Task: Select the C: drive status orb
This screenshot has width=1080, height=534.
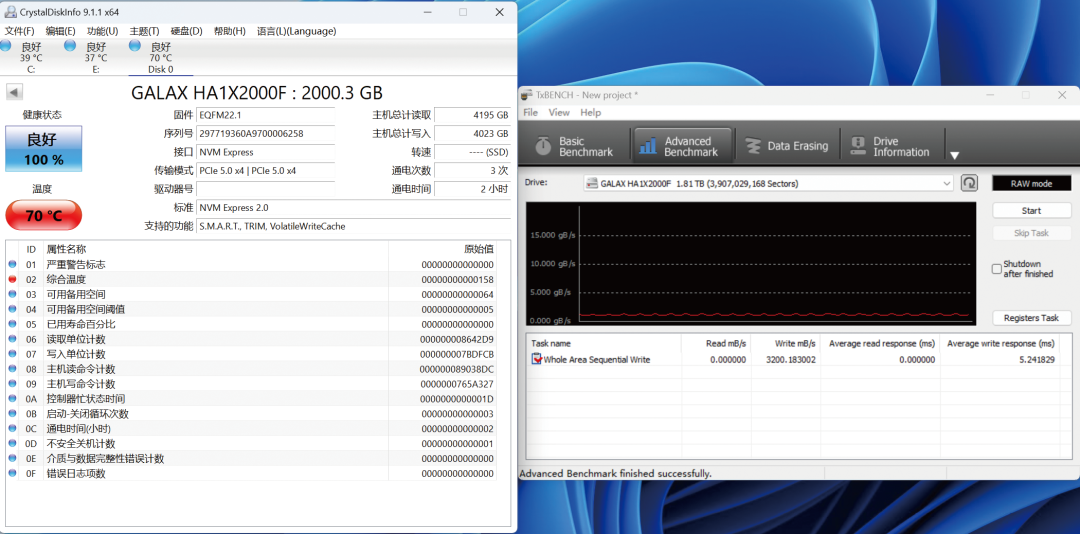Action: click(x=6, y=45)
